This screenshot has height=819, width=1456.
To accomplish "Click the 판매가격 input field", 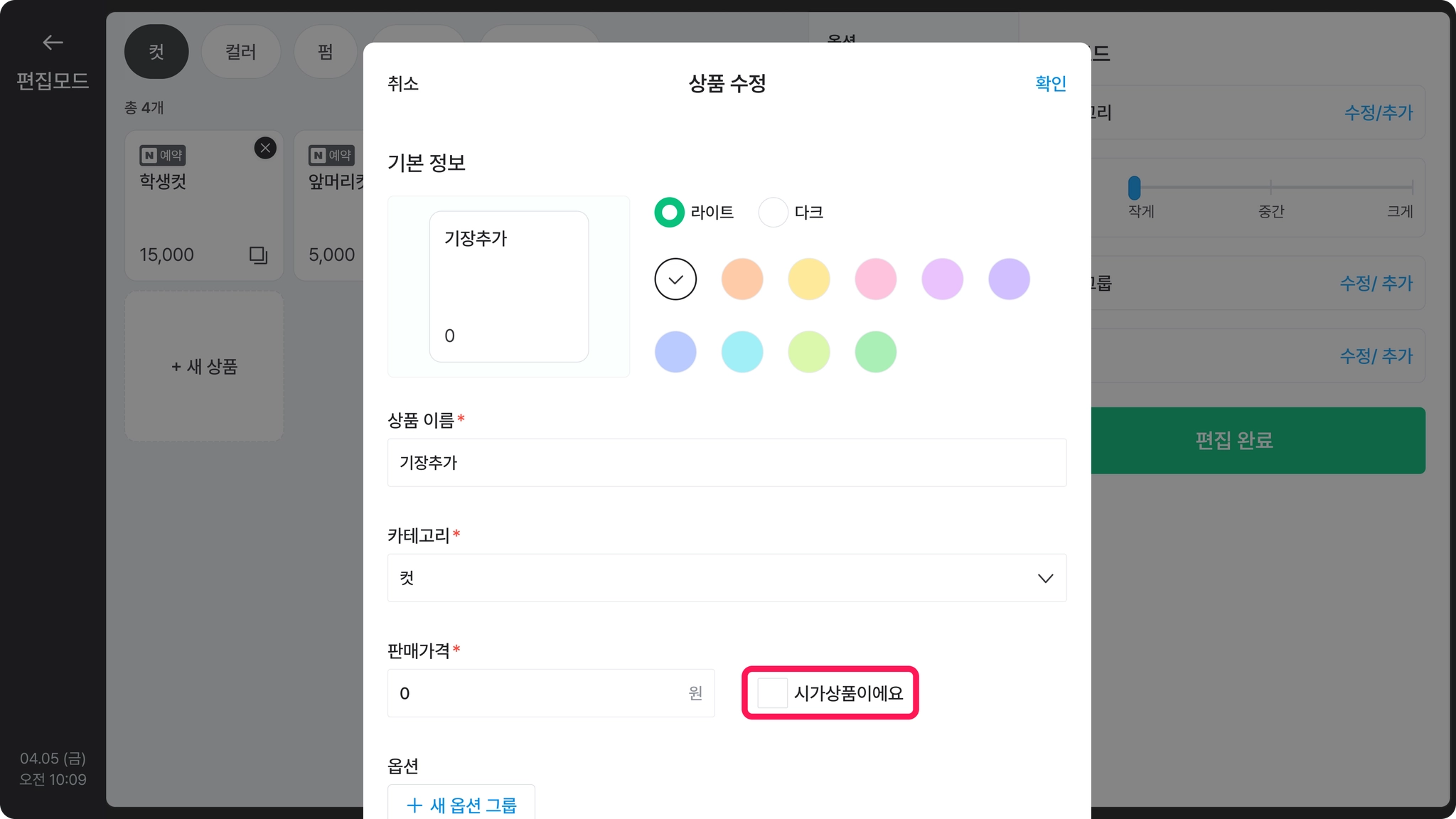I will pos(540,693).
